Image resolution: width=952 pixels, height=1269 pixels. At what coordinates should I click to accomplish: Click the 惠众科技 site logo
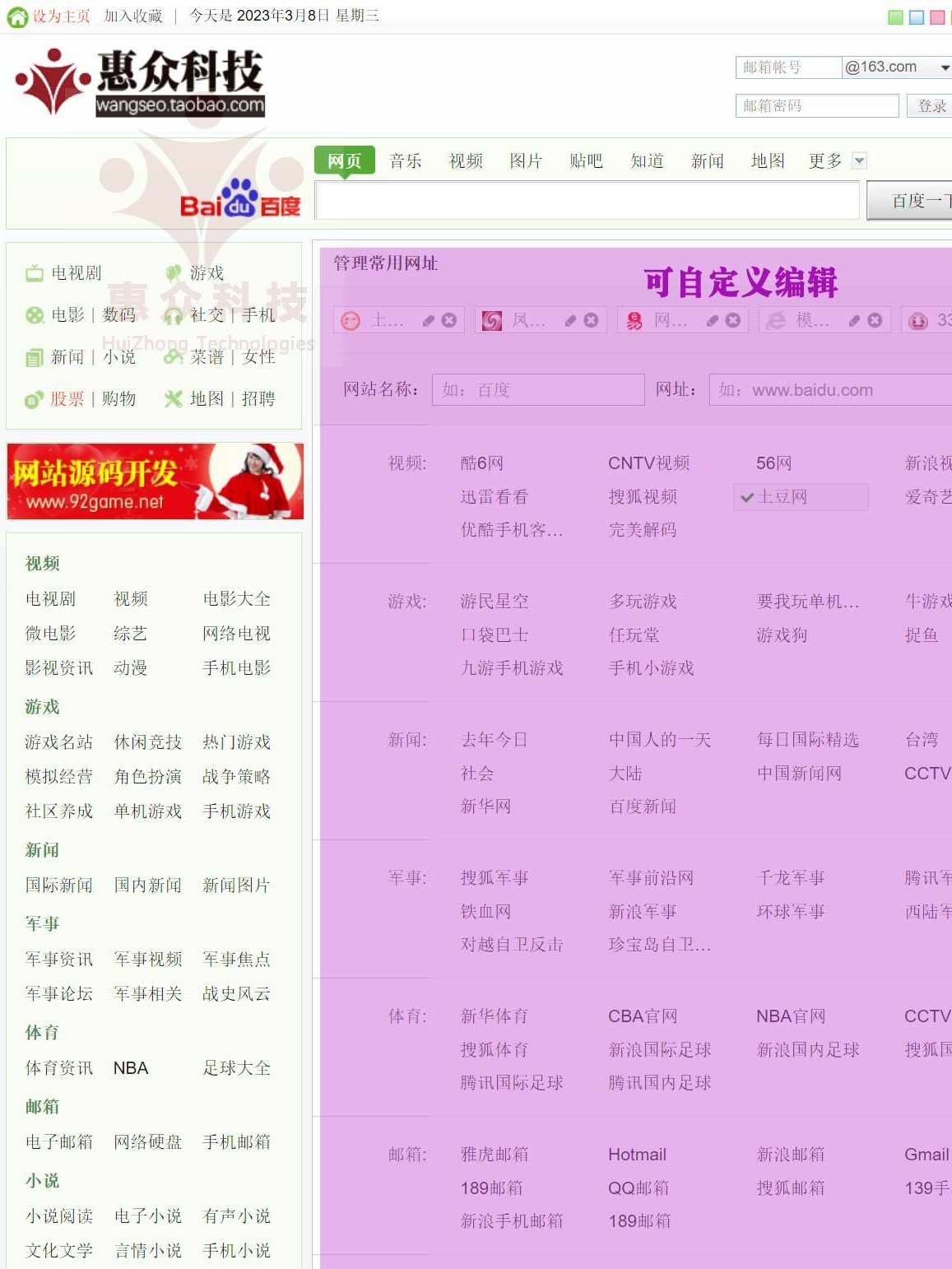[x=140, y=82]
